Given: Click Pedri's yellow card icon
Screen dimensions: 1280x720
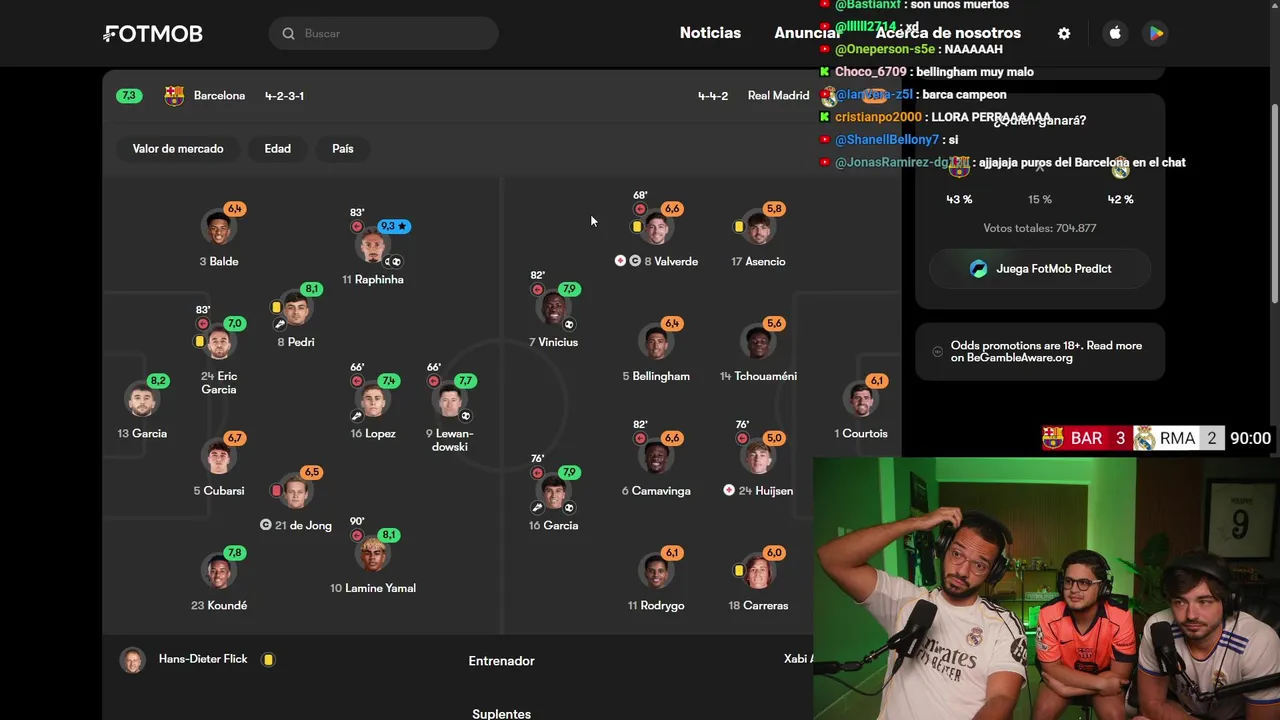Looking at the screenshot, I should (x=276, y=307).
